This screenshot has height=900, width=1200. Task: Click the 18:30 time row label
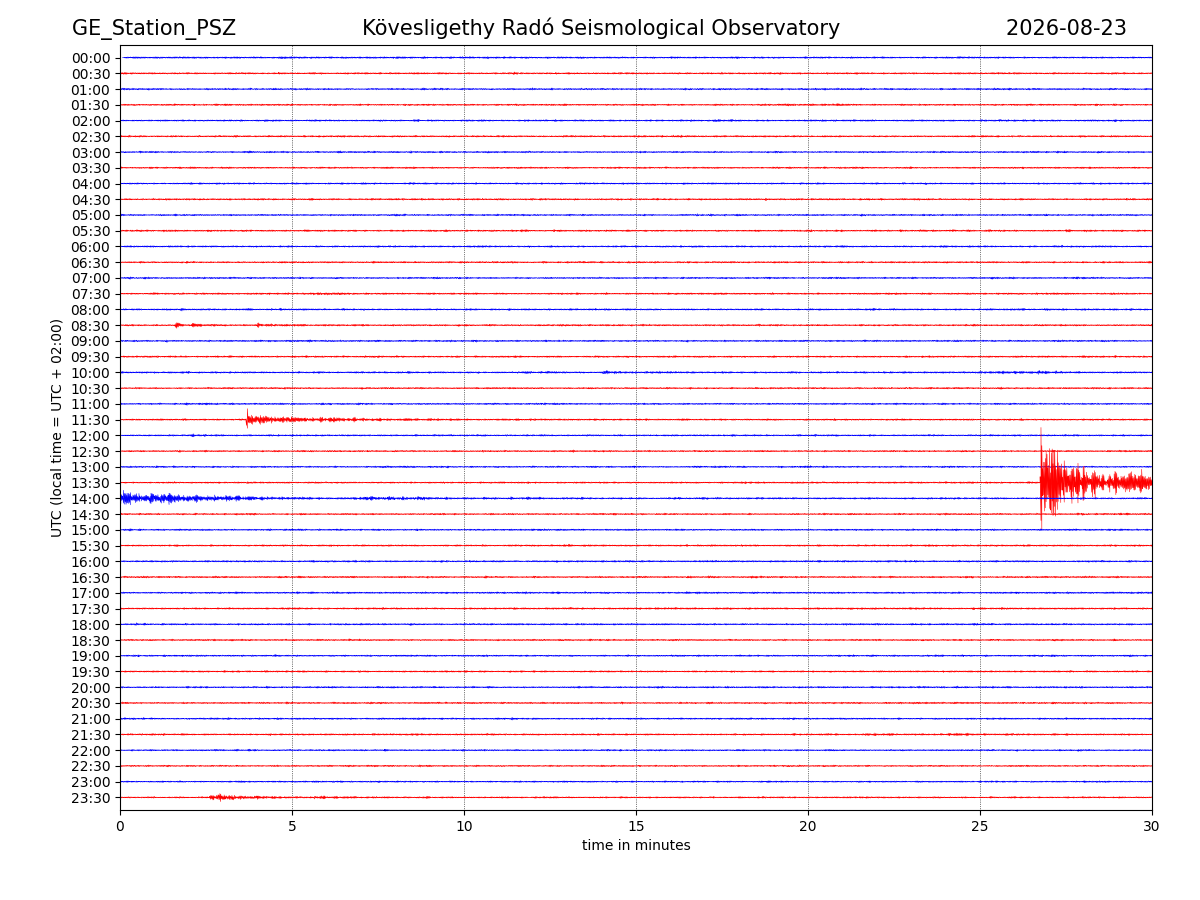[91, 641]
